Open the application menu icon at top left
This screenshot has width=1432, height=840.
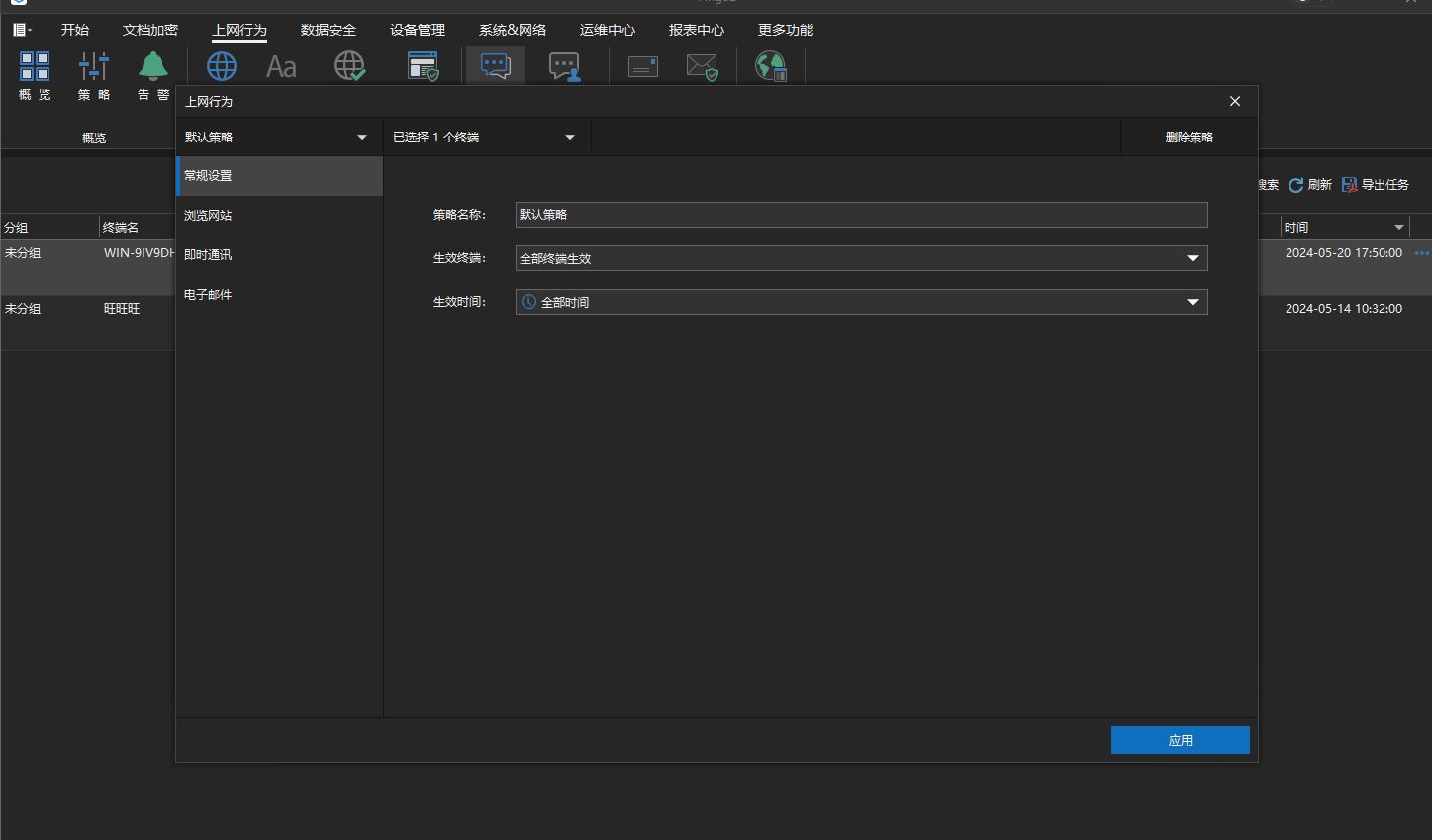tap(22, 30)
